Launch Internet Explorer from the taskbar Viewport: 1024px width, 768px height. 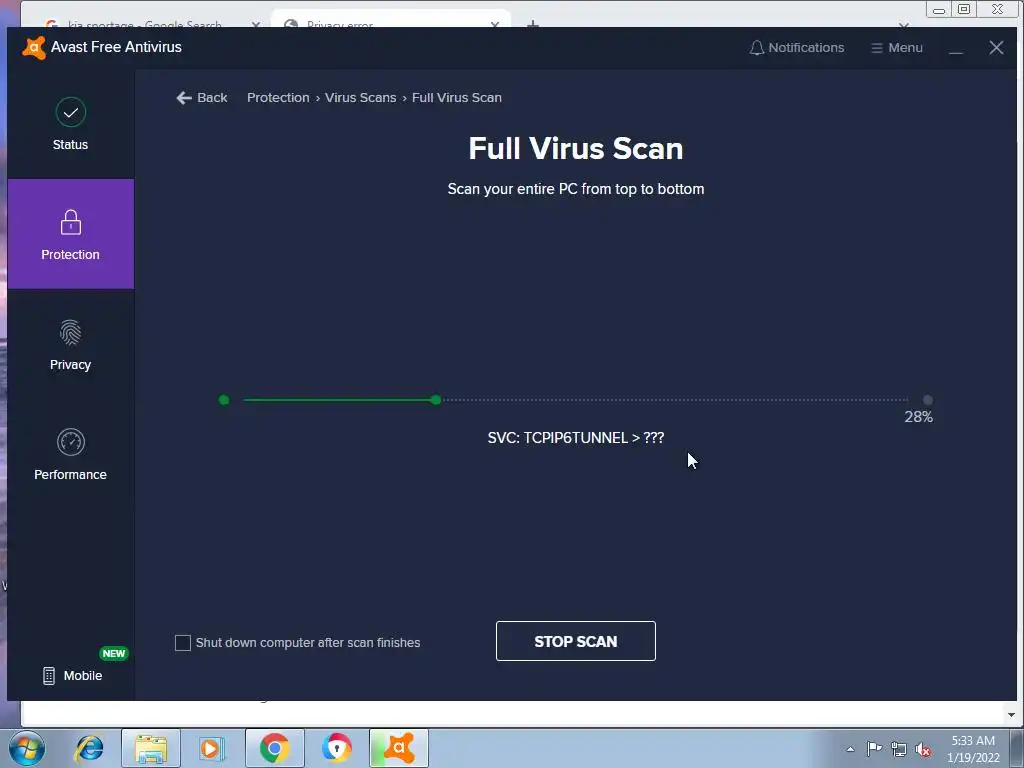[89, 748]
